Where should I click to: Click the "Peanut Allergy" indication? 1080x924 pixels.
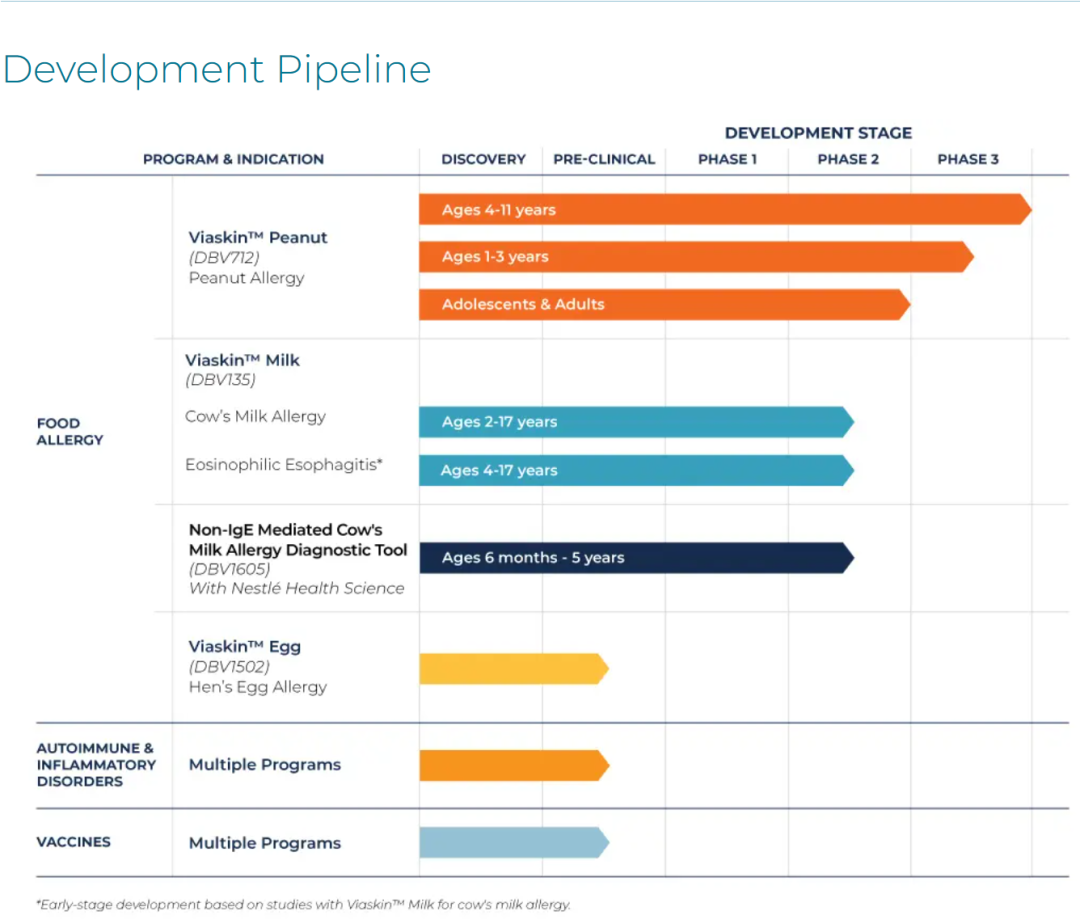(247, 278)
